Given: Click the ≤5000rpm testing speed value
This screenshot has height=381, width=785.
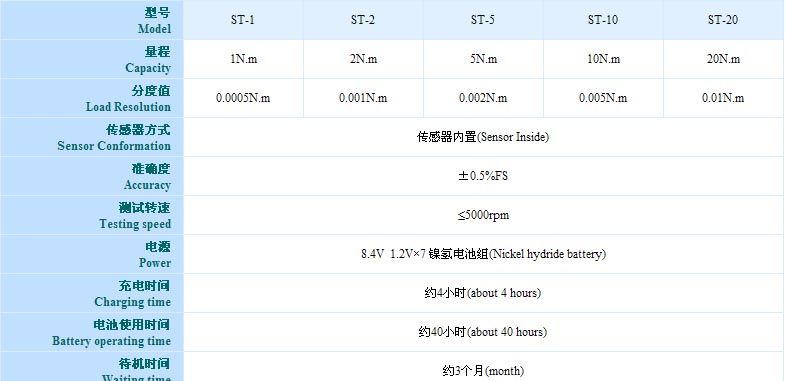Looking at the screenshot, I should click(x=483, y=215).
